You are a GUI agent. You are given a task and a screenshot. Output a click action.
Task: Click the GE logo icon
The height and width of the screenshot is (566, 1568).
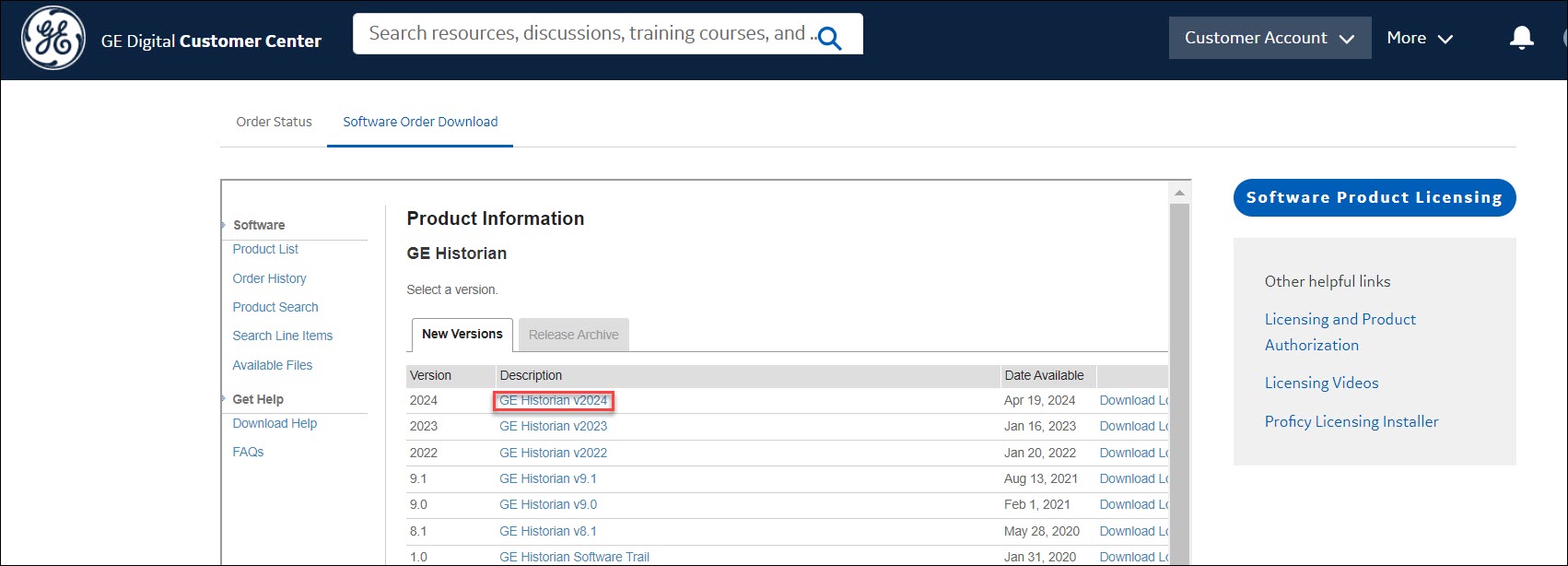coord(53,38)
